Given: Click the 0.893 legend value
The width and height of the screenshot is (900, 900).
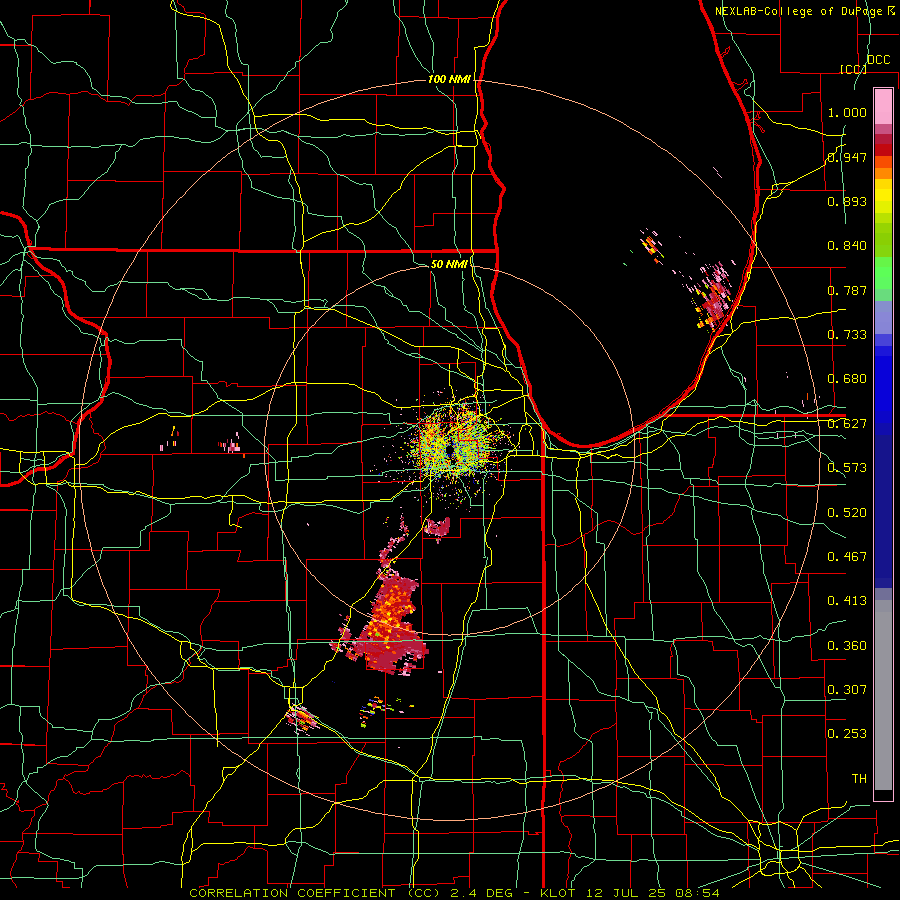Looking at the screenshot, I should [847, 201].
